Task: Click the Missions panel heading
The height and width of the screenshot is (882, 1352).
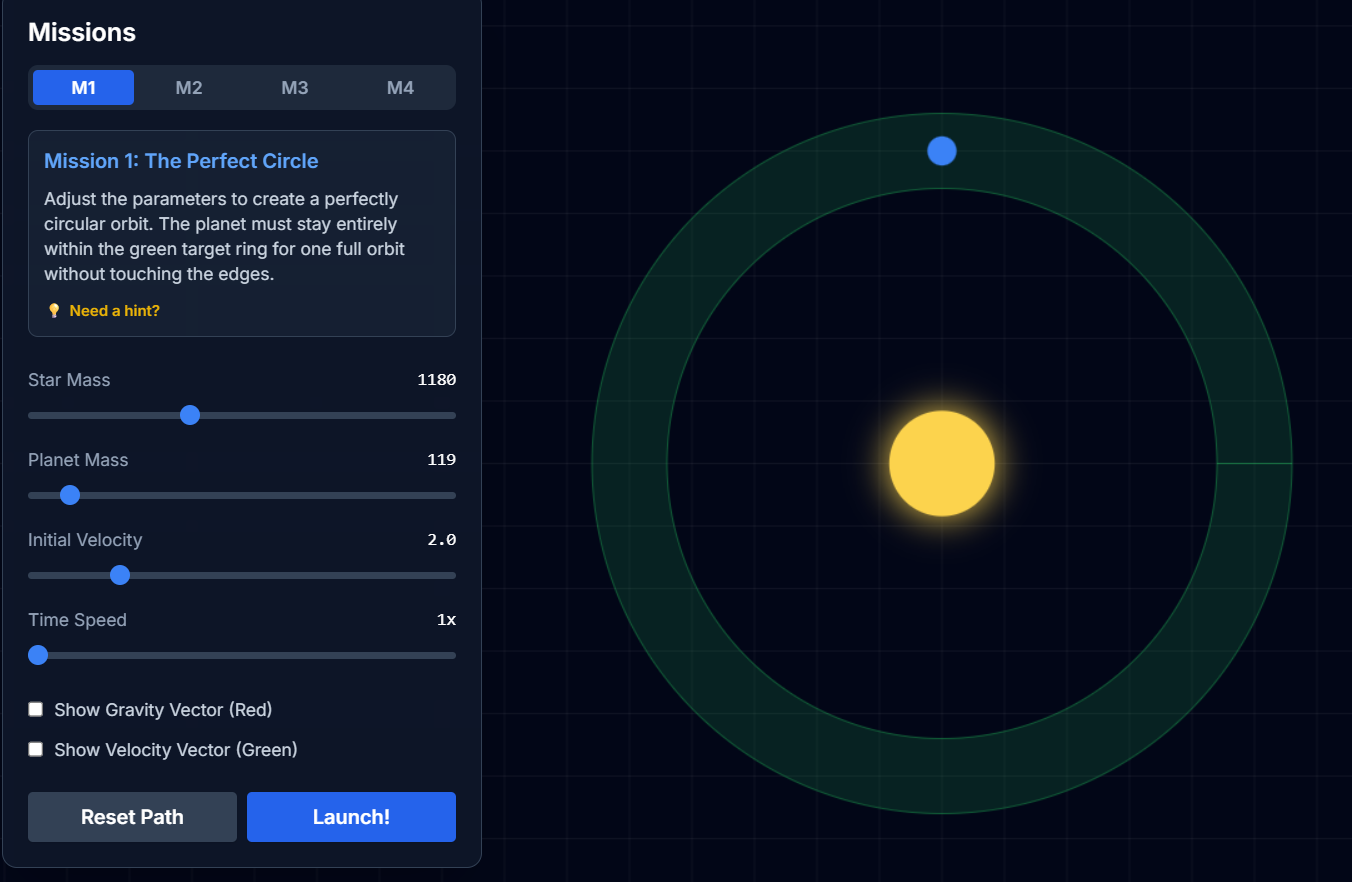Action: (82, 32)
